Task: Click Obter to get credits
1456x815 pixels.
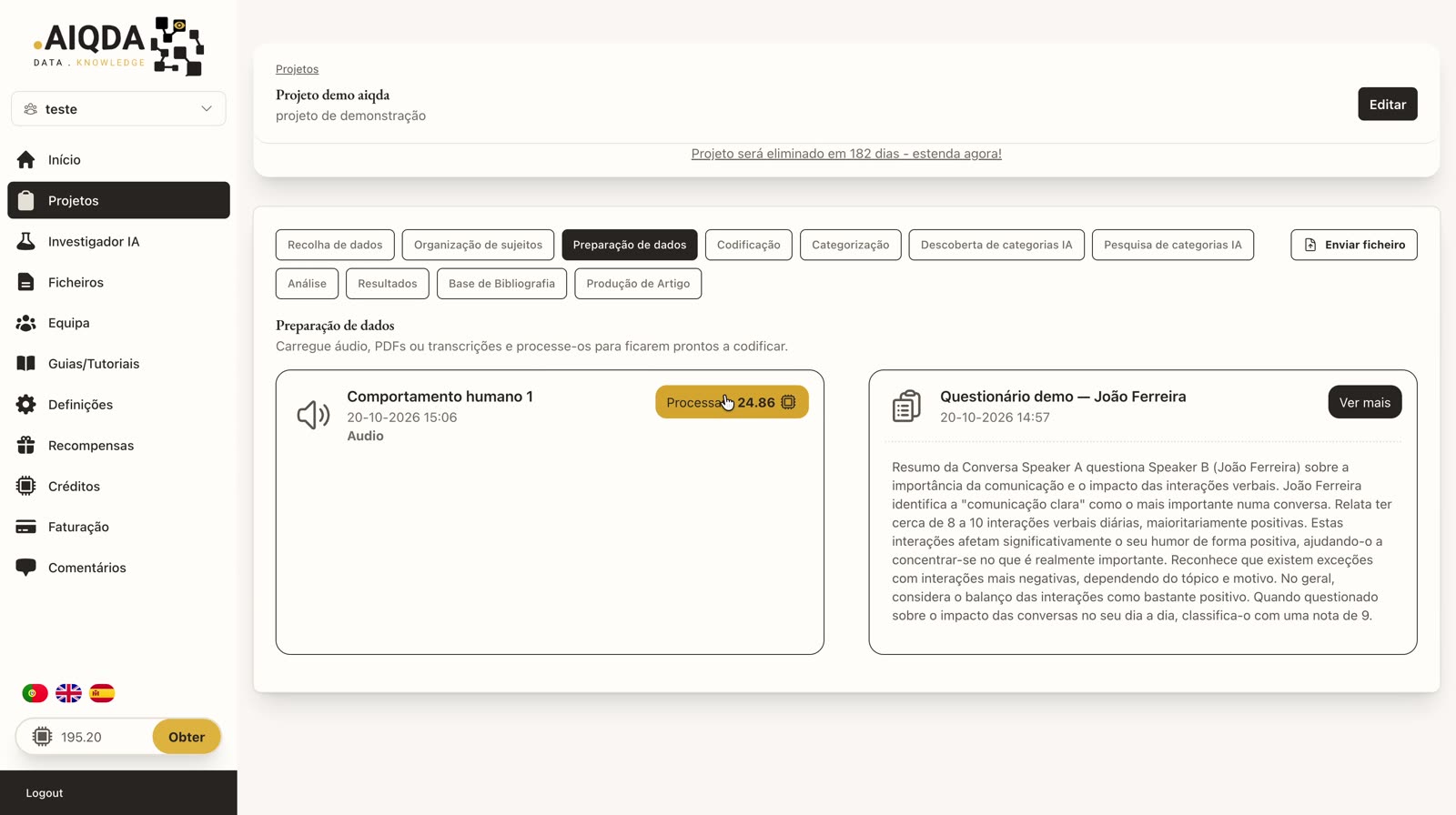Action: click(x=187, y=737)
